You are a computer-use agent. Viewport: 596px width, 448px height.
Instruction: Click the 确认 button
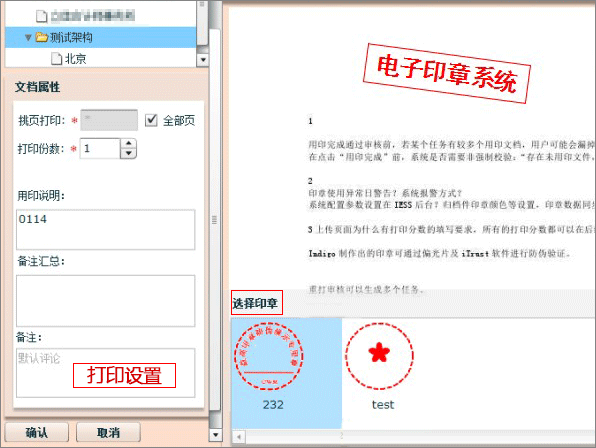tap(36, 432)
